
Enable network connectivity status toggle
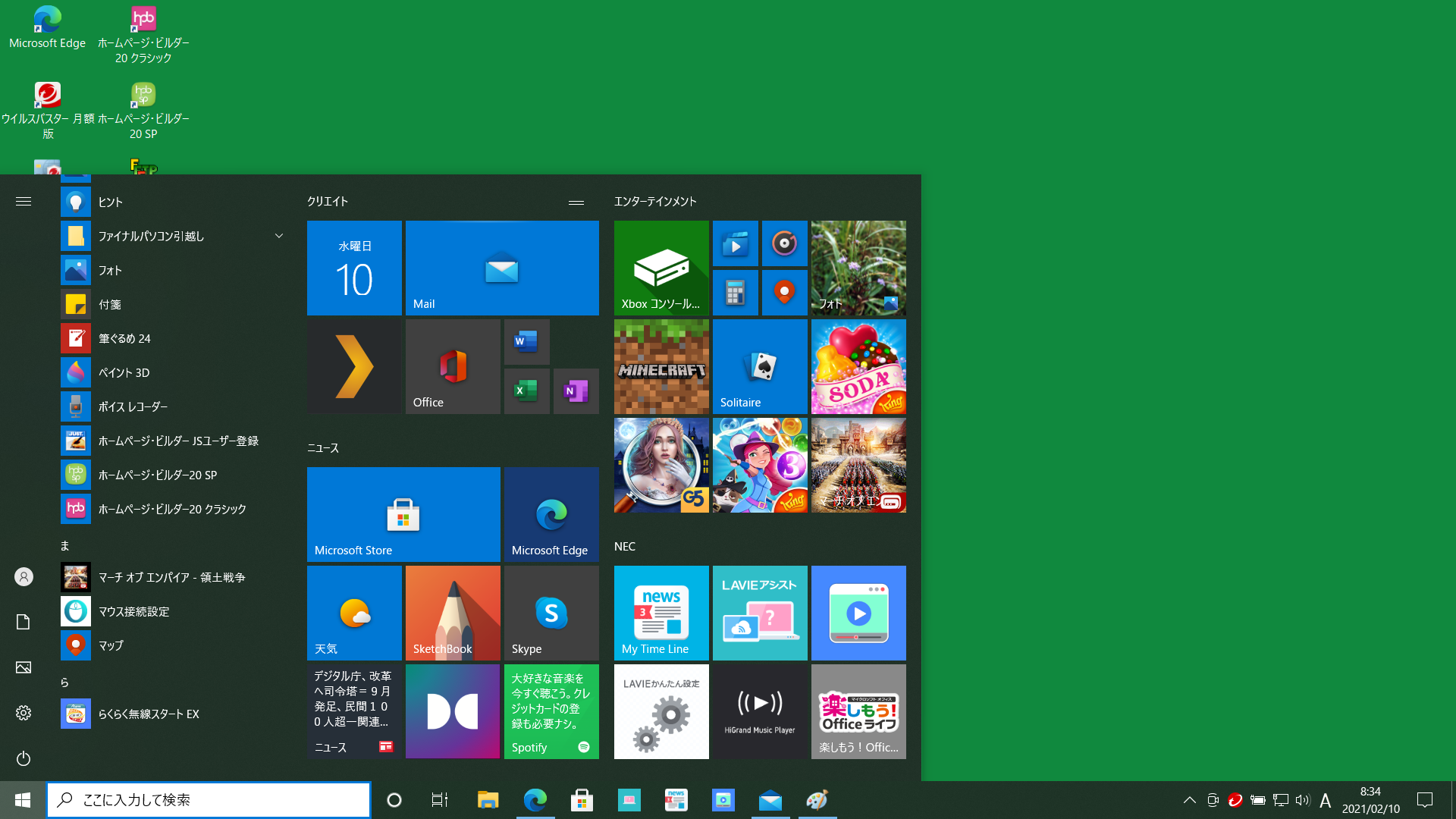click(x=1281, y=799)
